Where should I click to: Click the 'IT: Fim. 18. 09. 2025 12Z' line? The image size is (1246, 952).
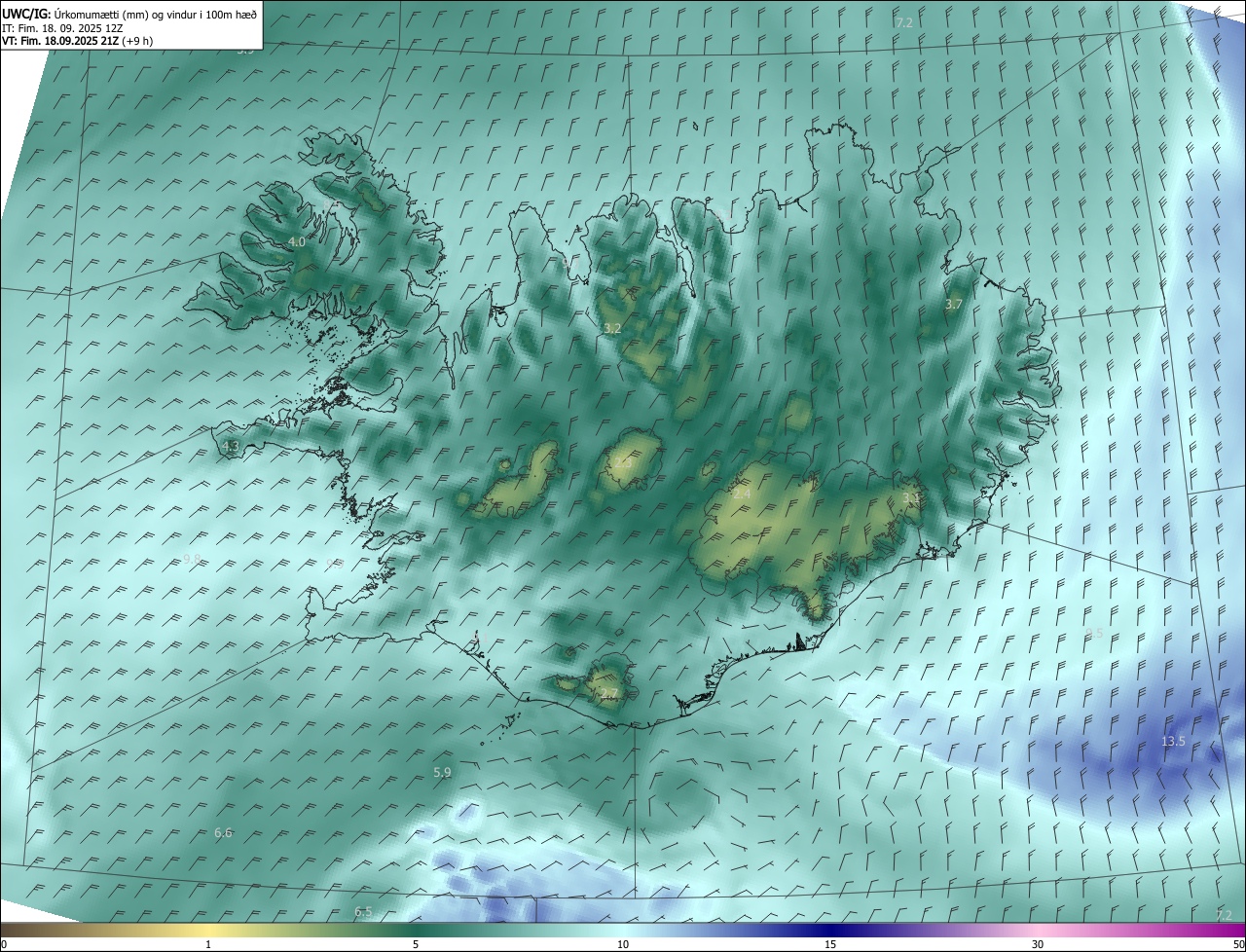(x=62, y=28)
